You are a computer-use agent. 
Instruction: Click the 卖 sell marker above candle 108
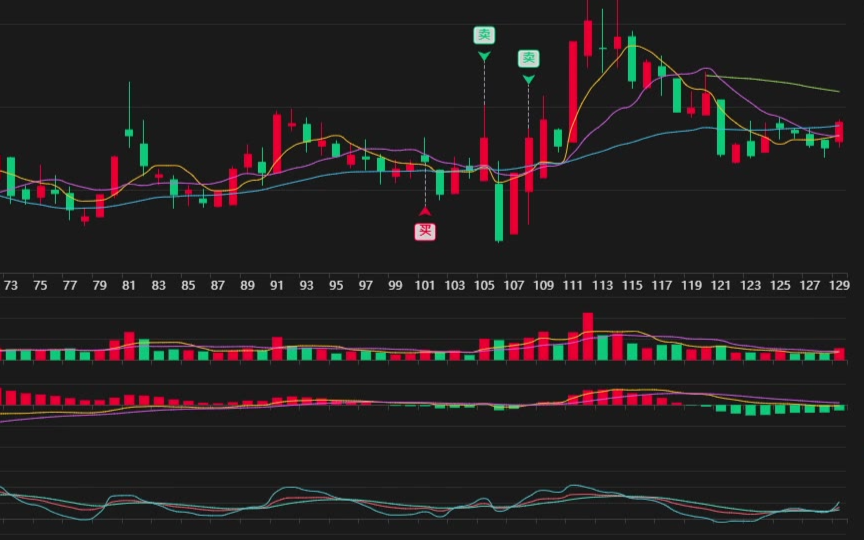pyautogui.click(x=528, y=58)
